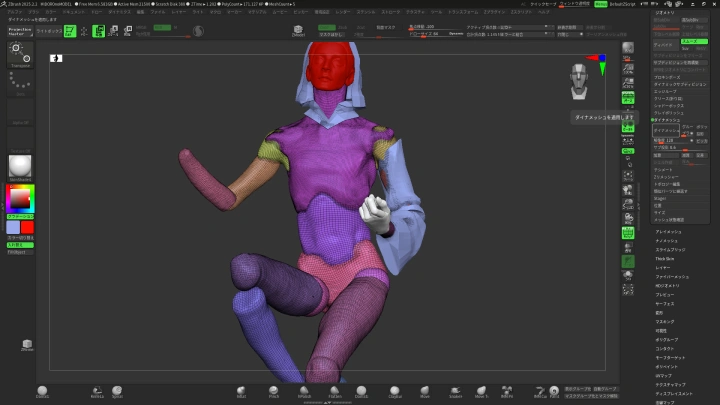Toggle the Qxyz rotation button
This screenshot has height=405, width=720.
coord(628,151)
